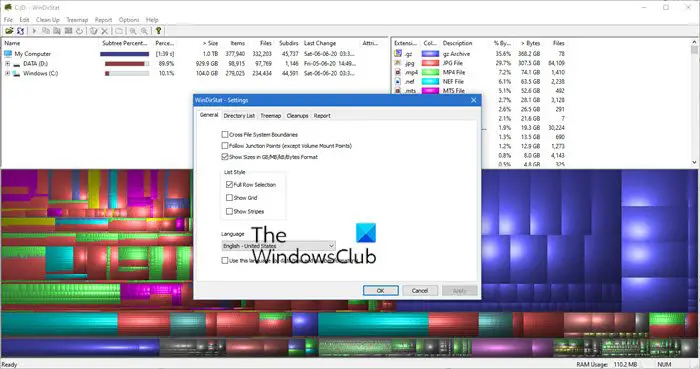Click the Zoom In magnifier toolbar icon

coord(133,31)
